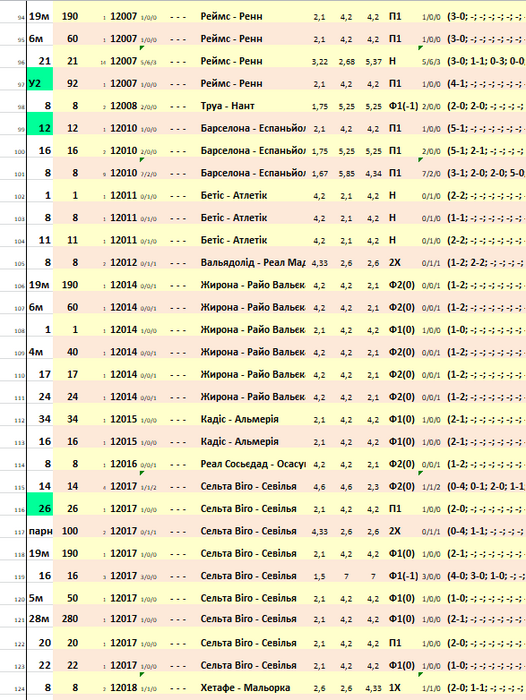Select row header 100
Viewport: 526px width, 700px height.
20,152
